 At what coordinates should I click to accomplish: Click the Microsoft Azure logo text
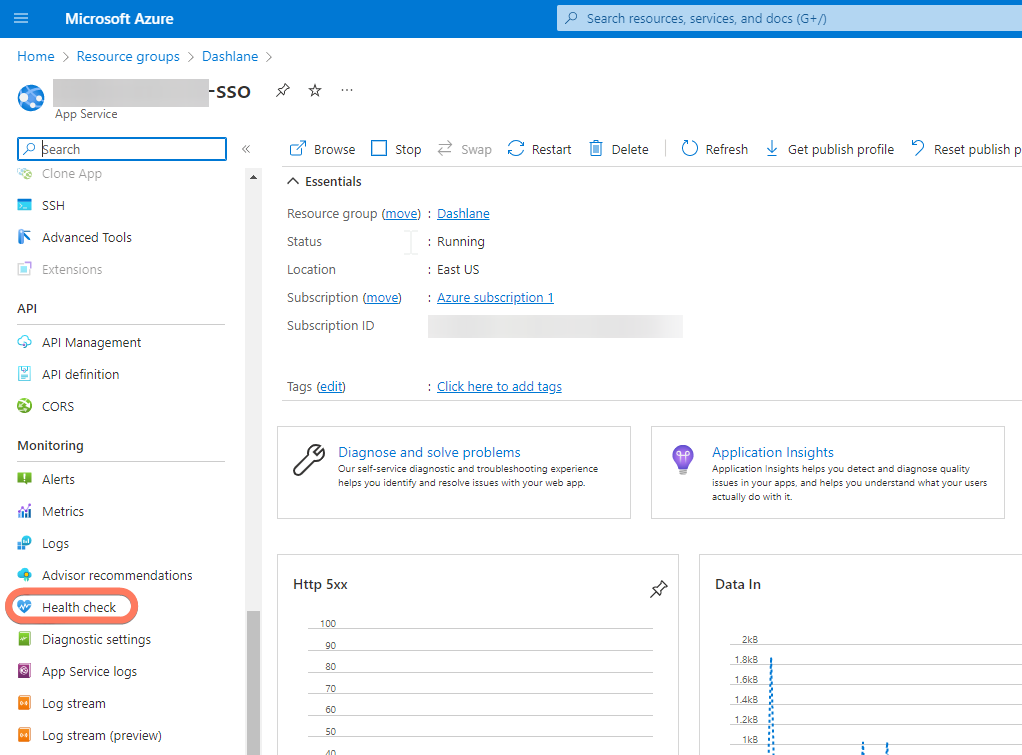(119, 18)
